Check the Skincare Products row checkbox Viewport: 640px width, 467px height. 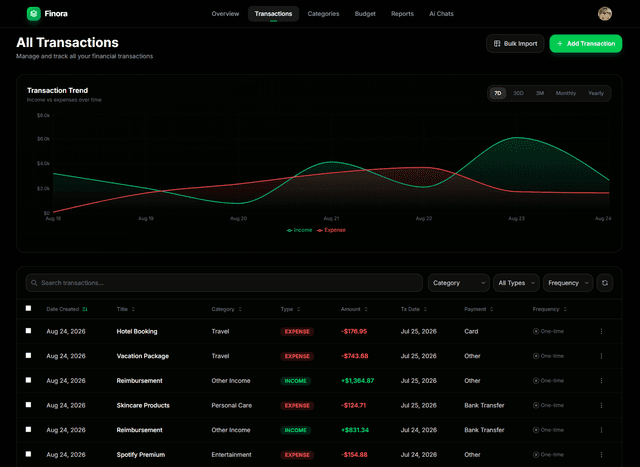pyautogui.click(x=28, y=405)
